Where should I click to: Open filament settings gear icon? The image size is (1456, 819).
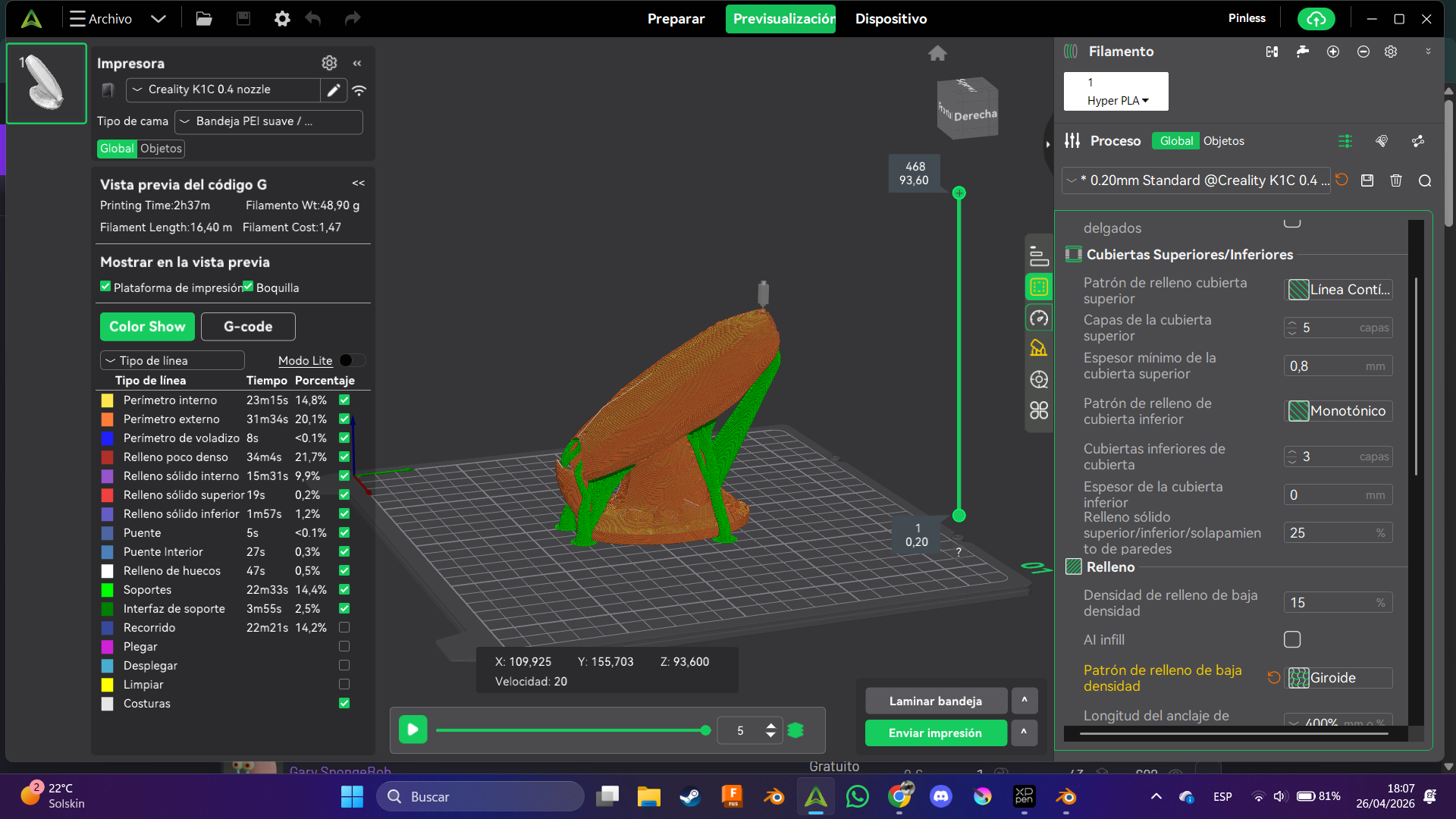click(x=1391, y=52)
